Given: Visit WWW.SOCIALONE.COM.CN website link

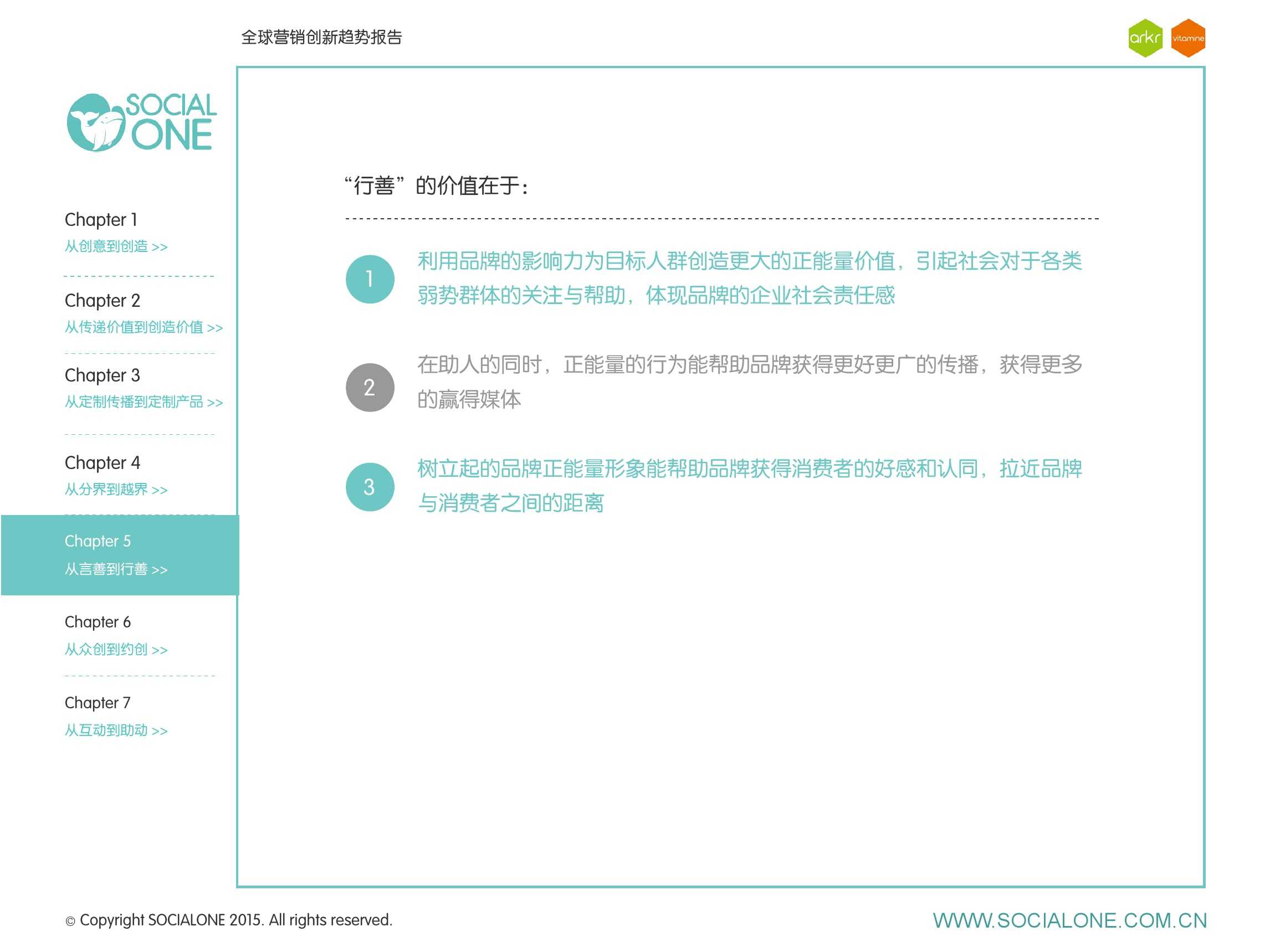Looking at the screenshot, I should (1069, 920).
